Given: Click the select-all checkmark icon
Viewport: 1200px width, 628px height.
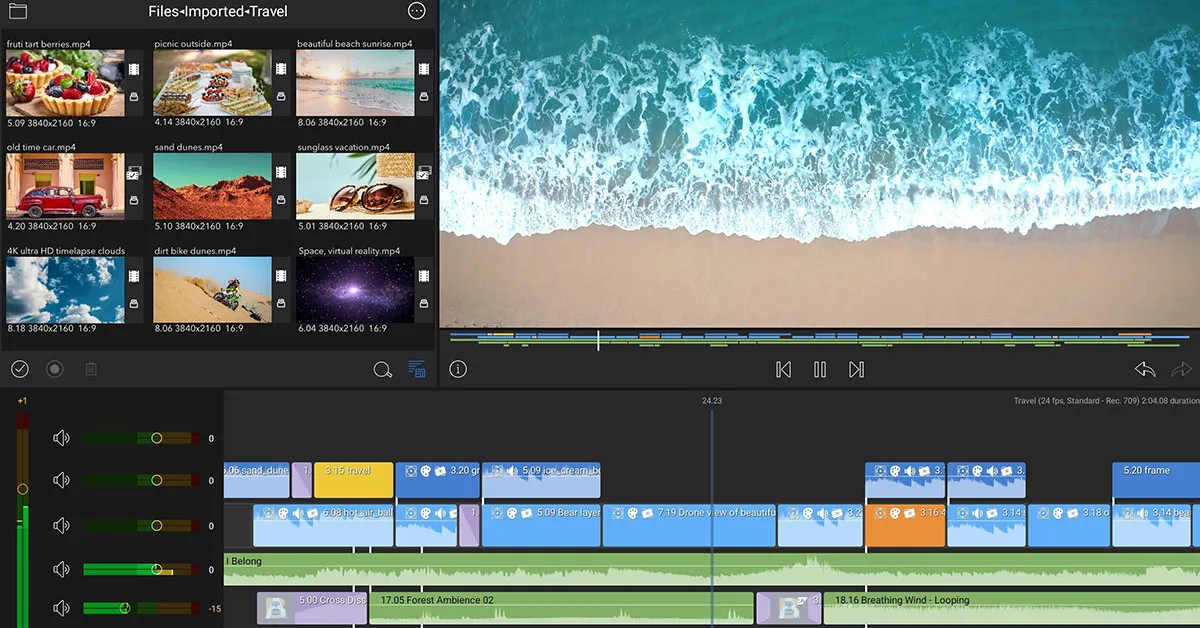Looking at the screenshot, I should [20, 369].
